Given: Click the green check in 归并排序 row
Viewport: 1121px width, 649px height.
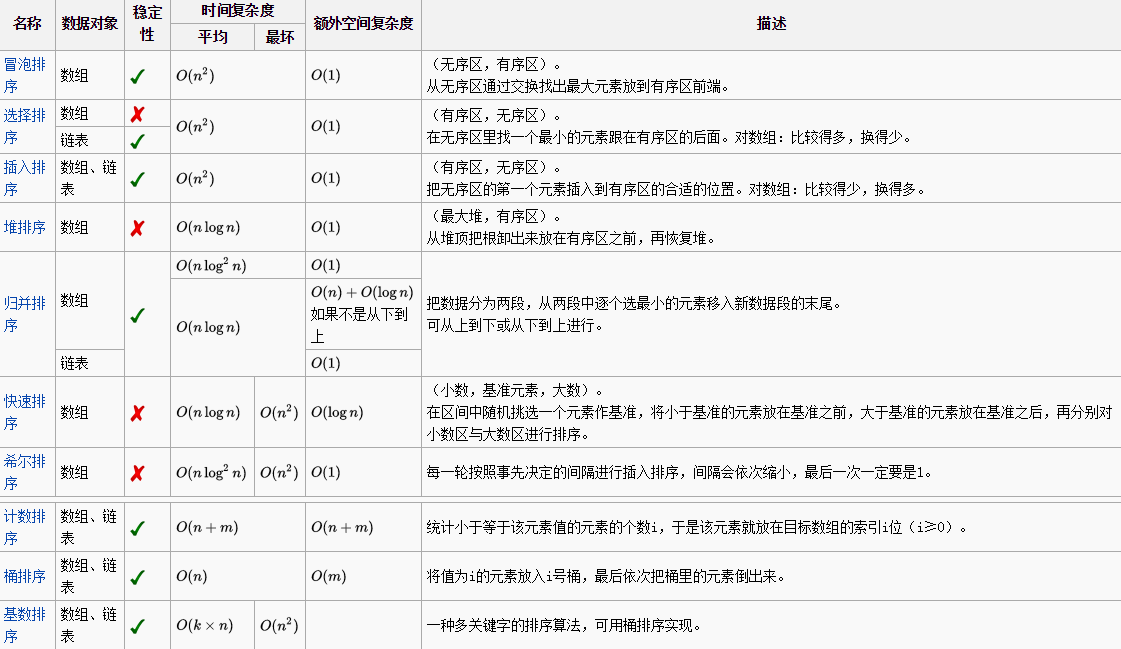Looking at the screenshot, I should point(138,315).
